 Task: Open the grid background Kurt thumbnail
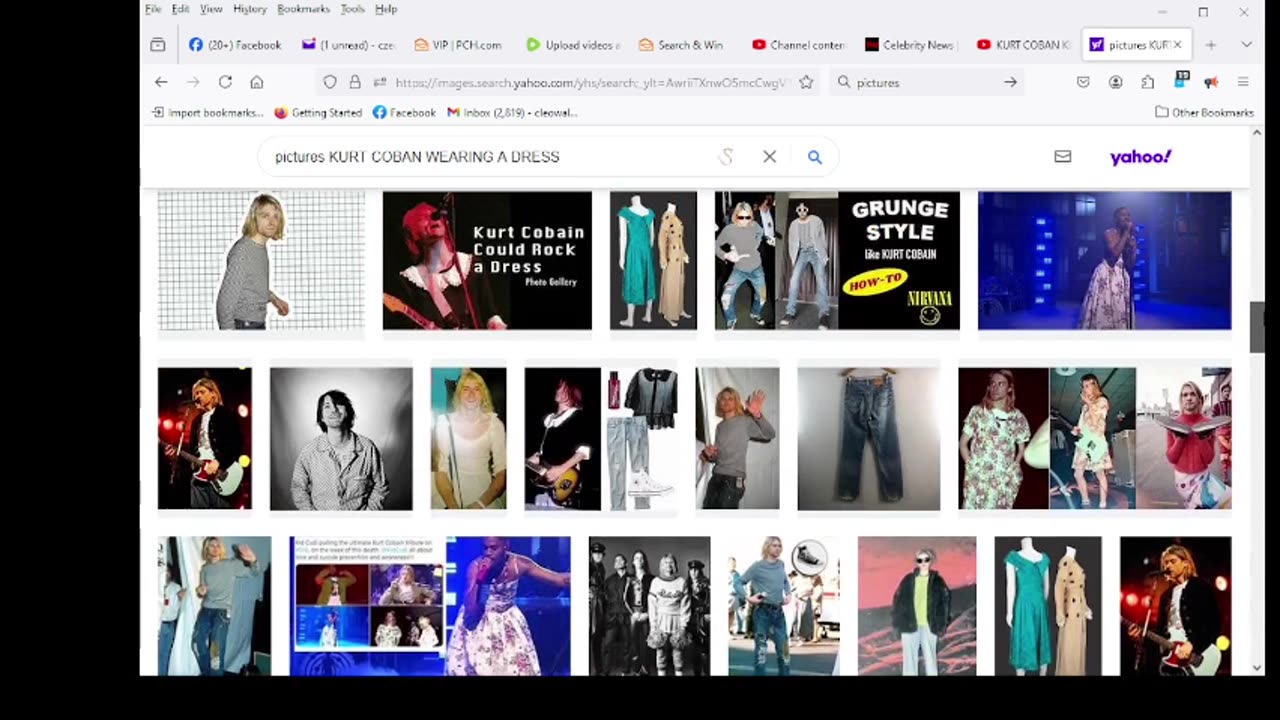pyautogui.click(x=261, y=260)
